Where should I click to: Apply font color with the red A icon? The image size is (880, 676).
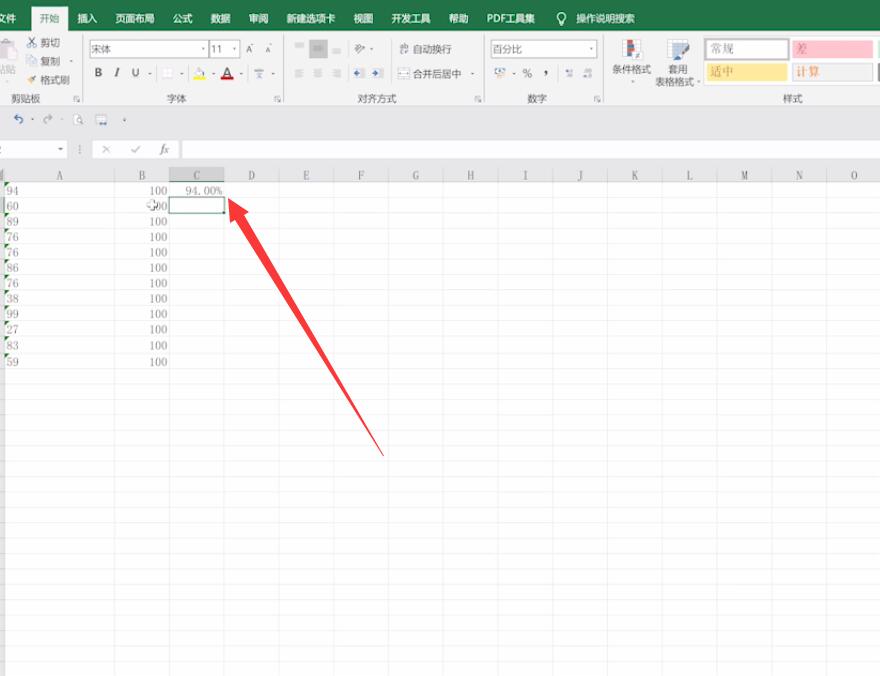[x=227, y=73]
